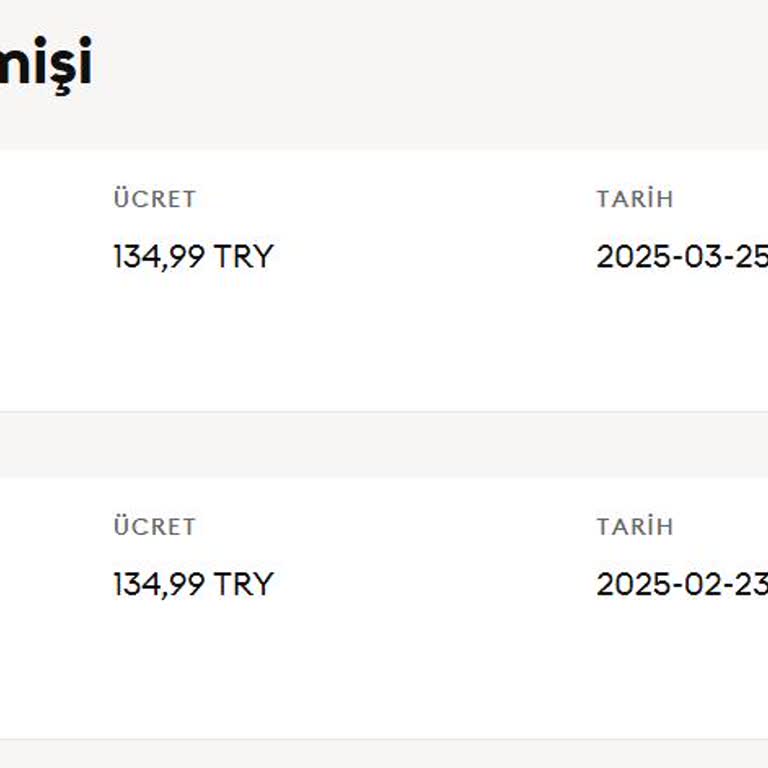Select the 134,99 amount in the February payment
Screen dimensions: 768x768
(x=158, y=584)
